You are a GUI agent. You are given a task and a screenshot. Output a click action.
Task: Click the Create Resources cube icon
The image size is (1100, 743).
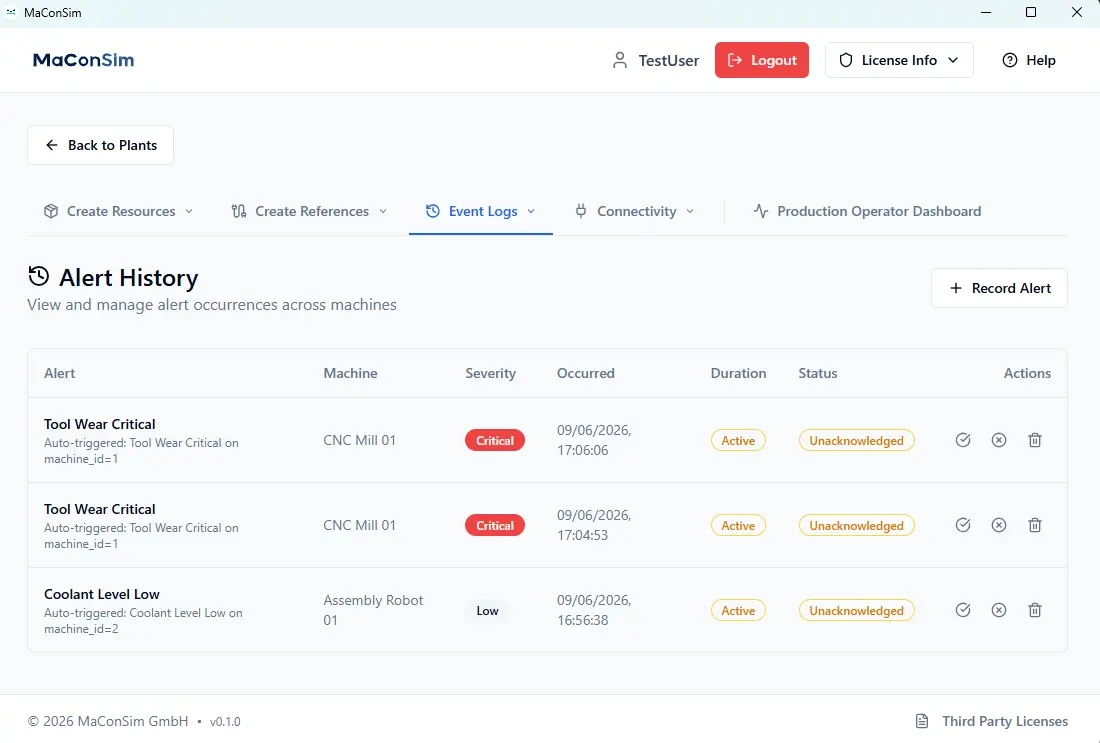click(x=51, y=211)
